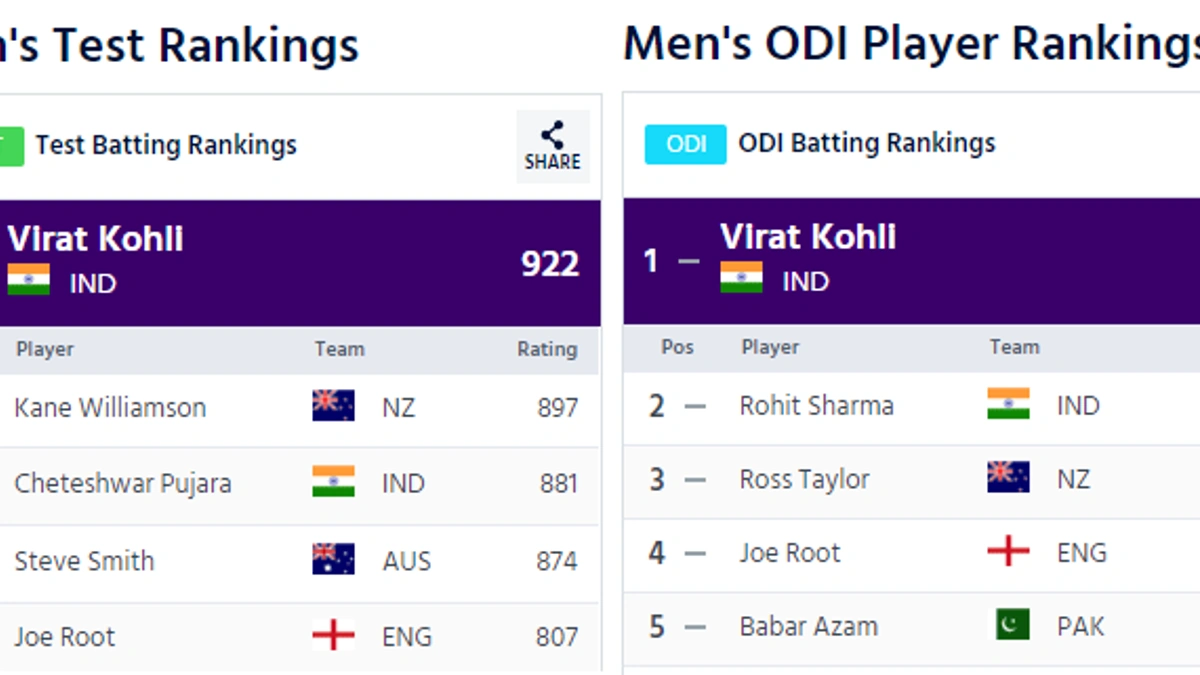Open Kane Williamson player link
Screen dimensions: 1200x675
(x=110, y=408)
